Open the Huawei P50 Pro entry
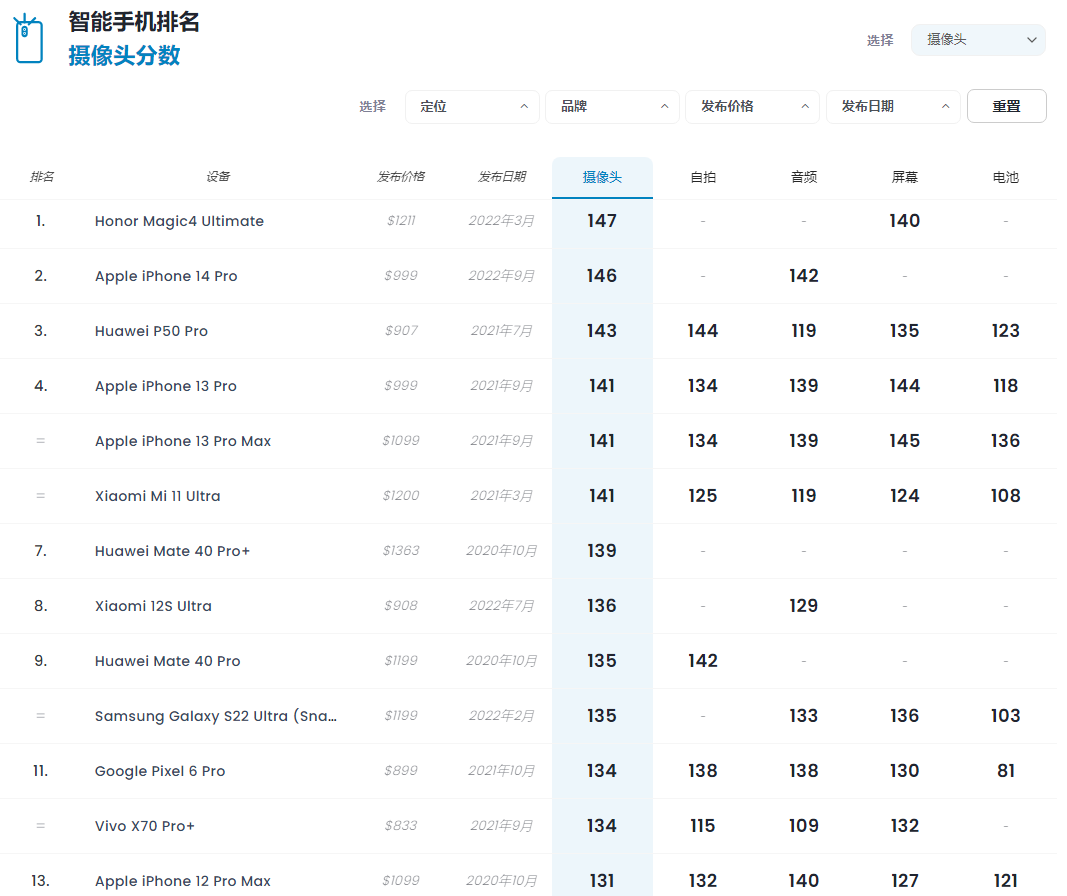This screenshot has width=1067, height=896. click(152, 331)
